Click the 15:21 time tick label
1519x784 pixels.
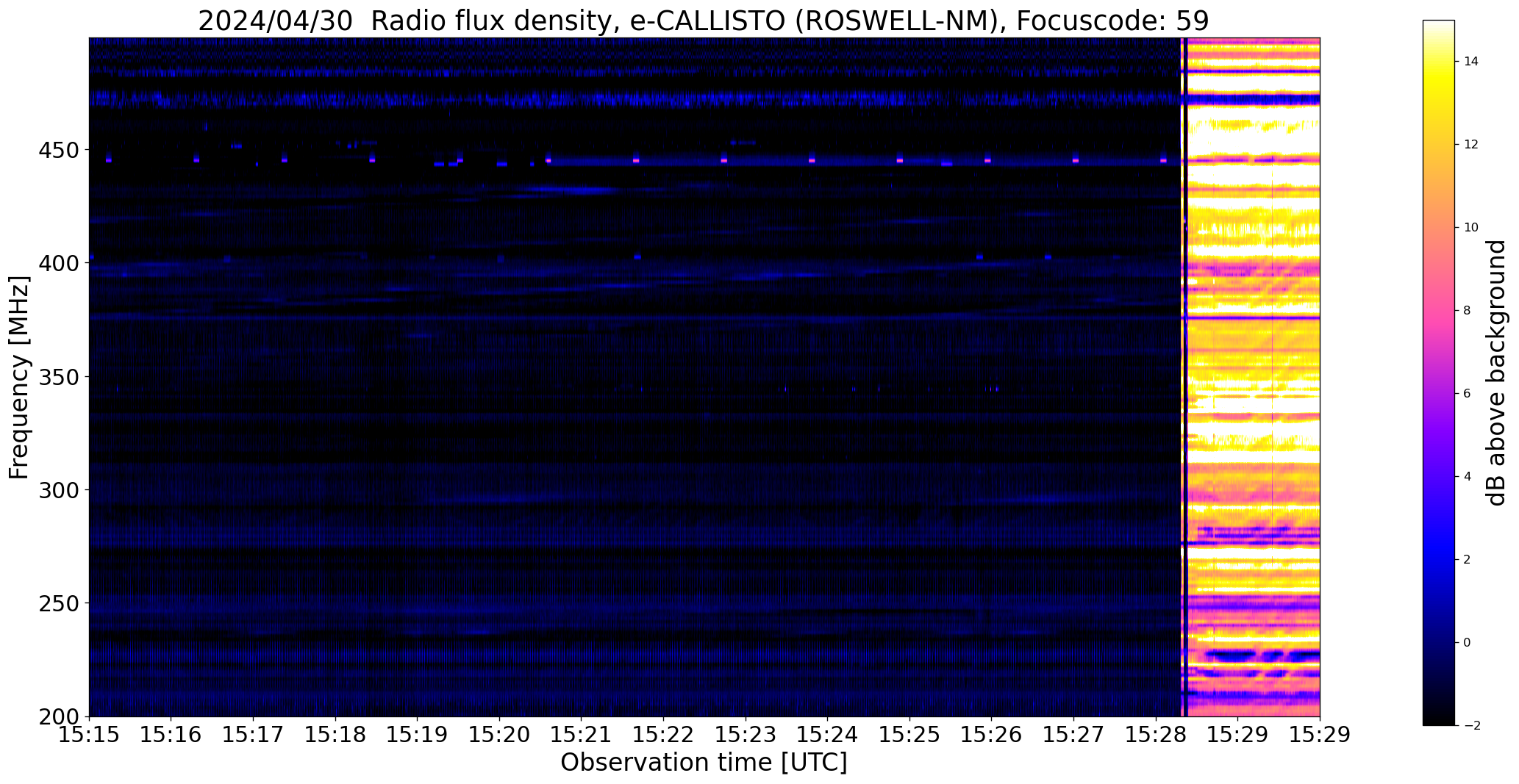click(x=582, y=736)
